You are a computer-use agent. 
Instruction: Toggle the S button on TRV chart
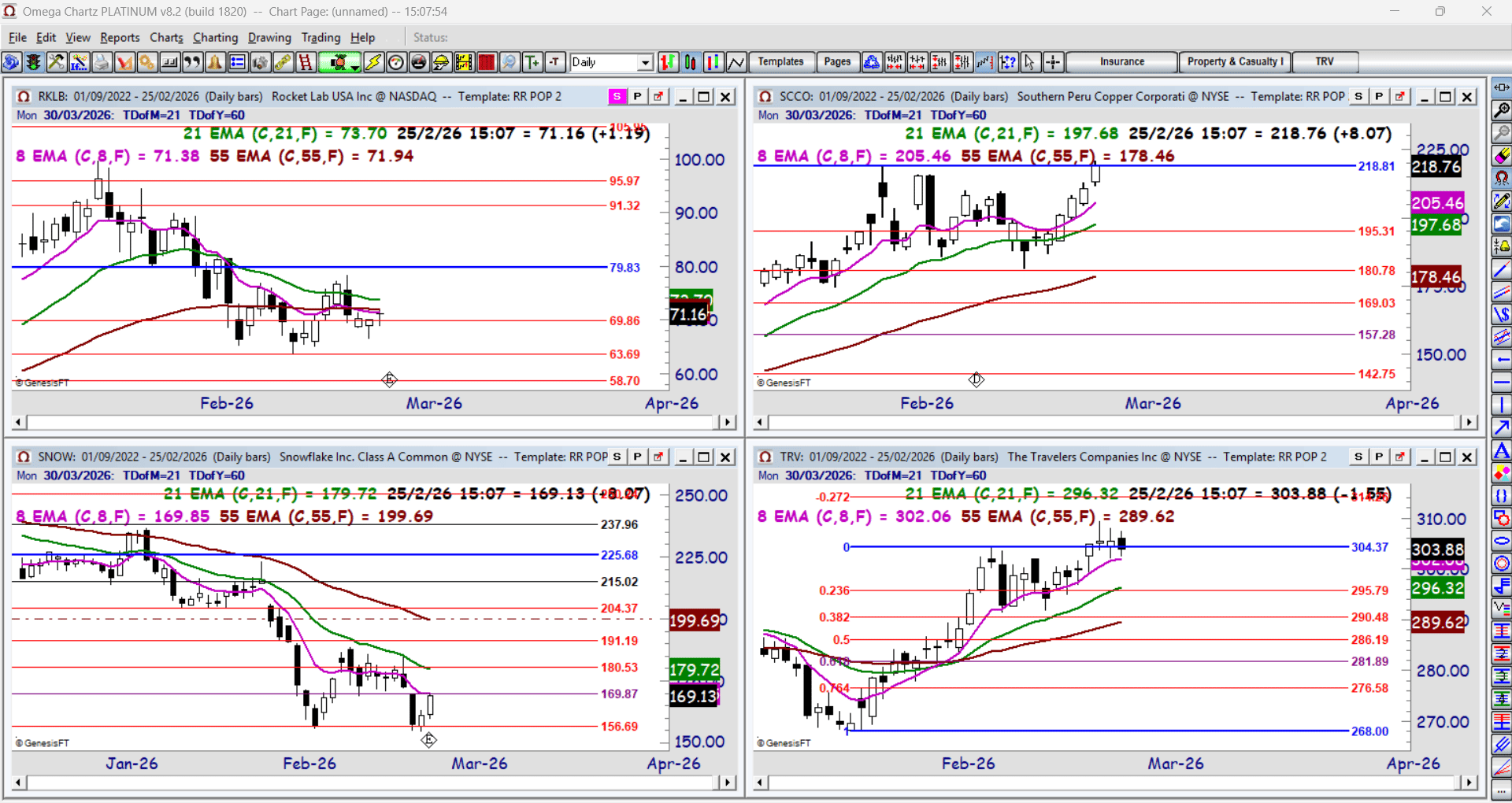[1358, 457]
